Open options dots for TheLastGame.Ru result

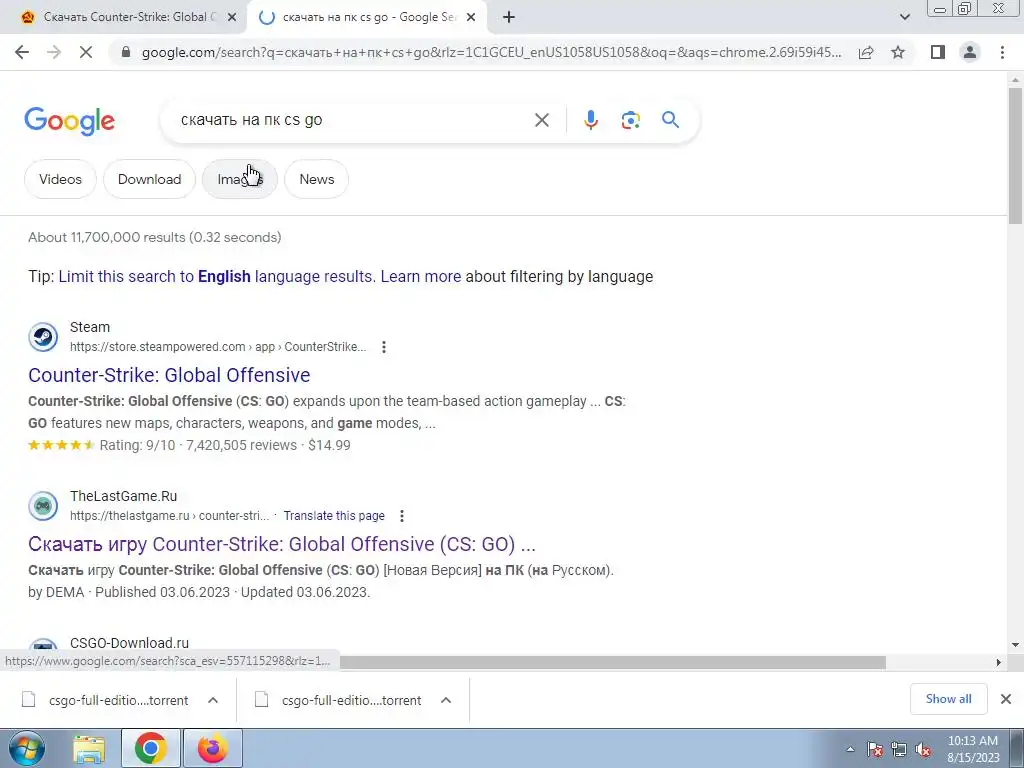[x=402, y=516]
